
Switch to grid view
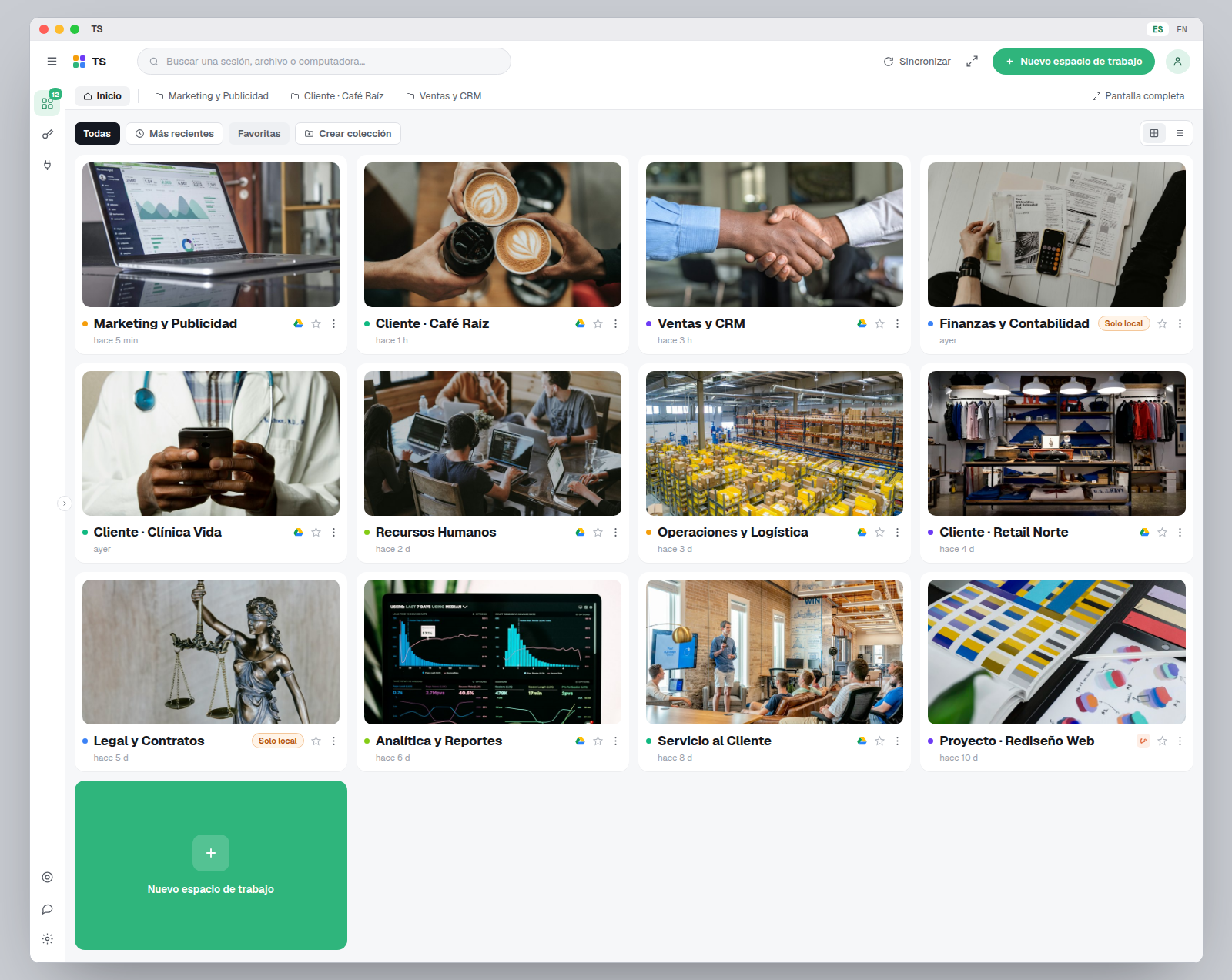click(1154, 133)
